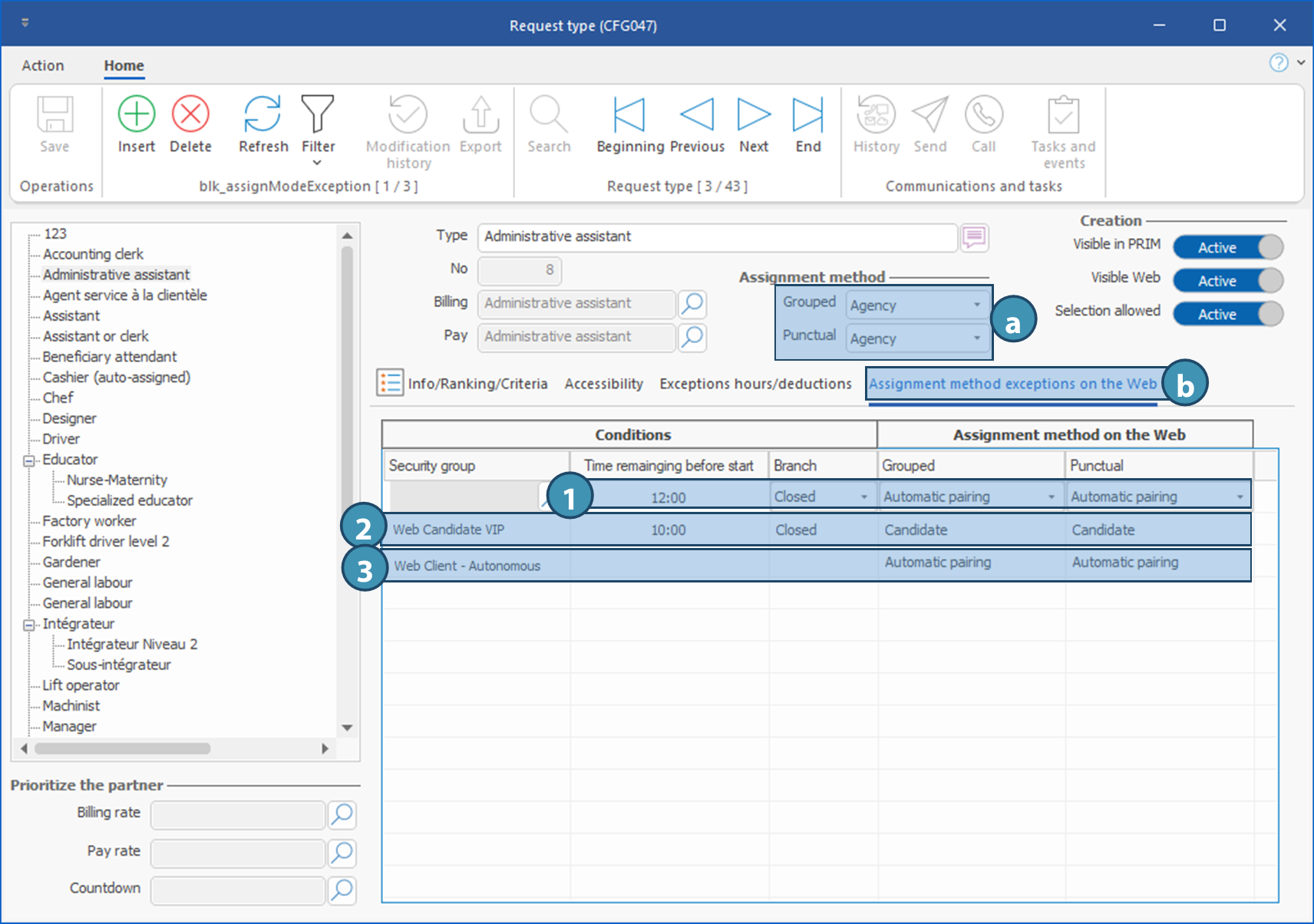The width and height of the screenshot is (1314, 924).
Task: Click the Billing rate lookup magnifier
Action: [x=342, y=814]
